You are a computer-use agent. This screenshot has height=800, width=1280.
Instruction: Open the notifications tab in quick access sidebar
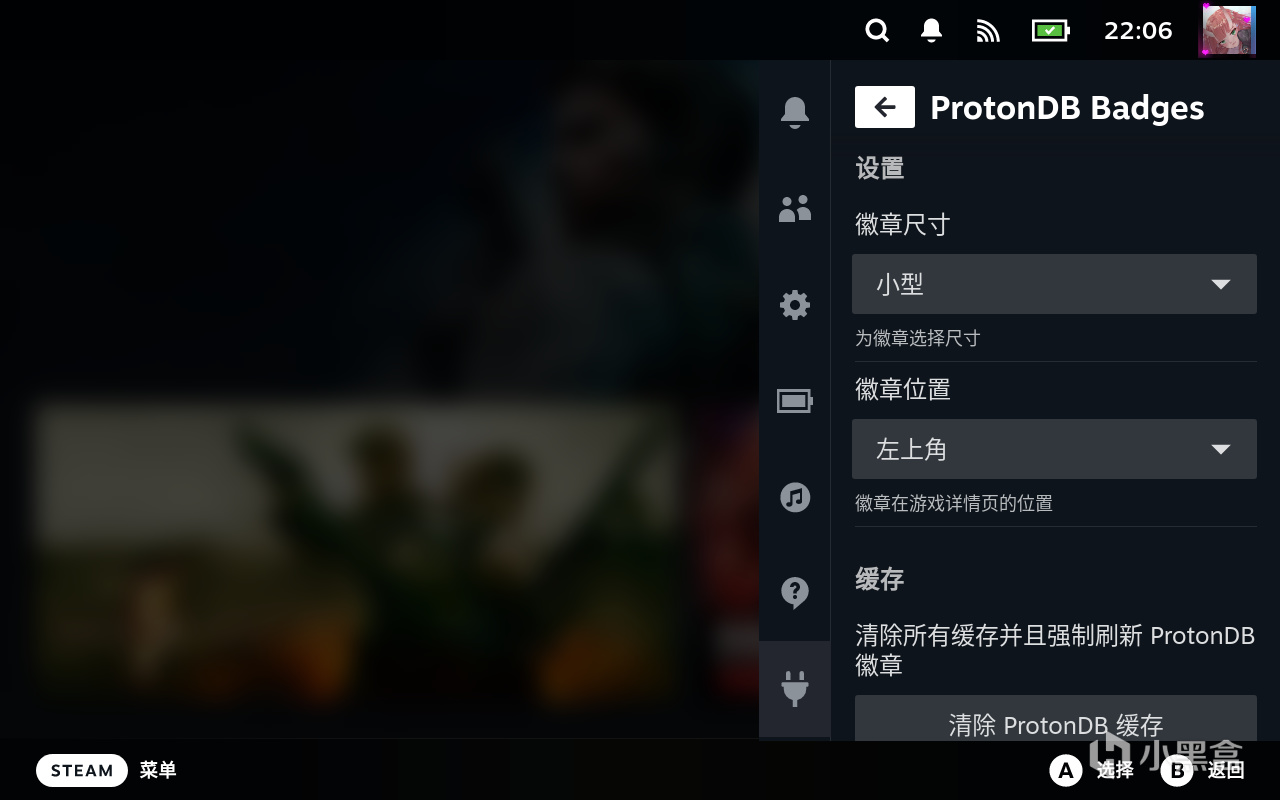795,112
